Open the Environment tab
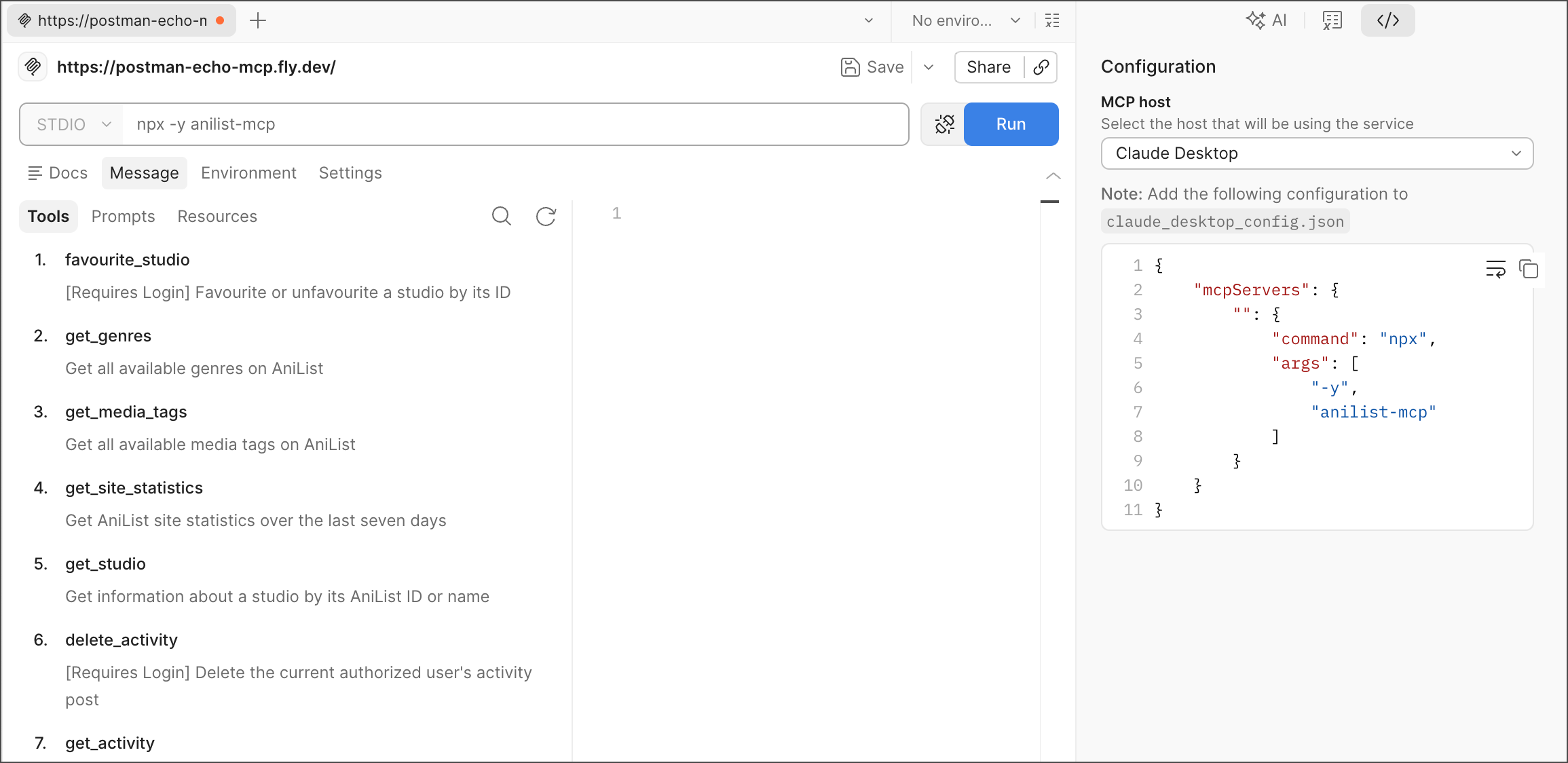Screen dimensions: 1568x763 pos(248,173)
